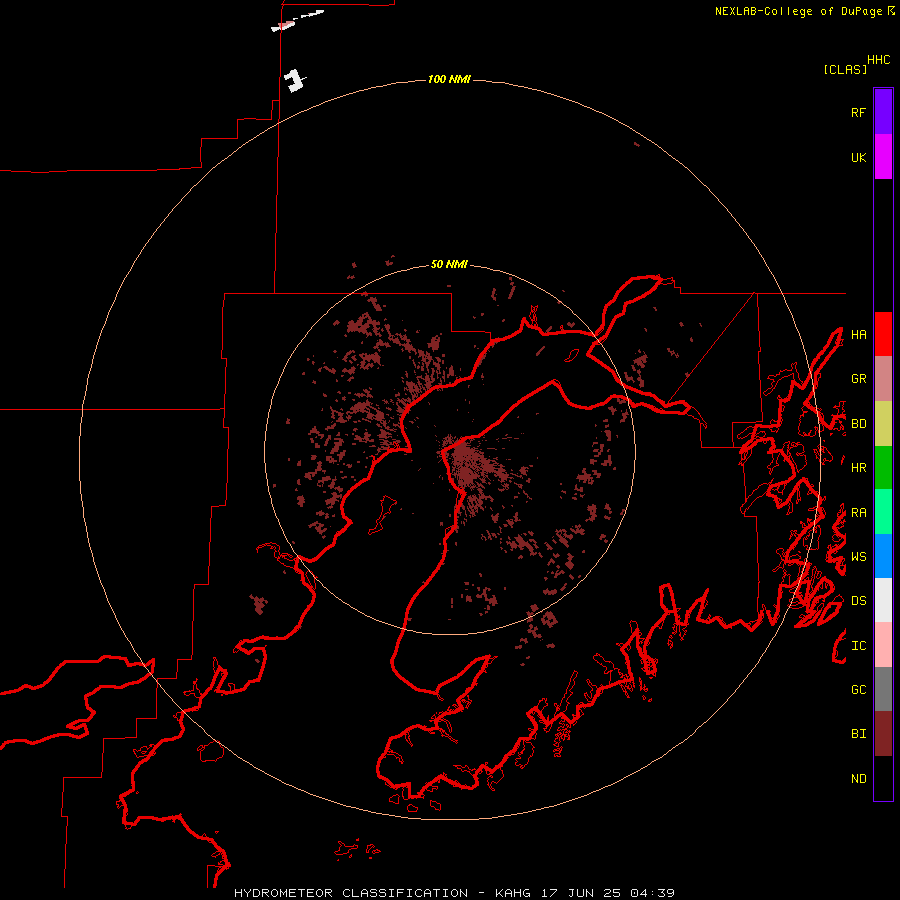900x900 pixels.
Task: Click the HR legend label
Action: pos(858,468)
